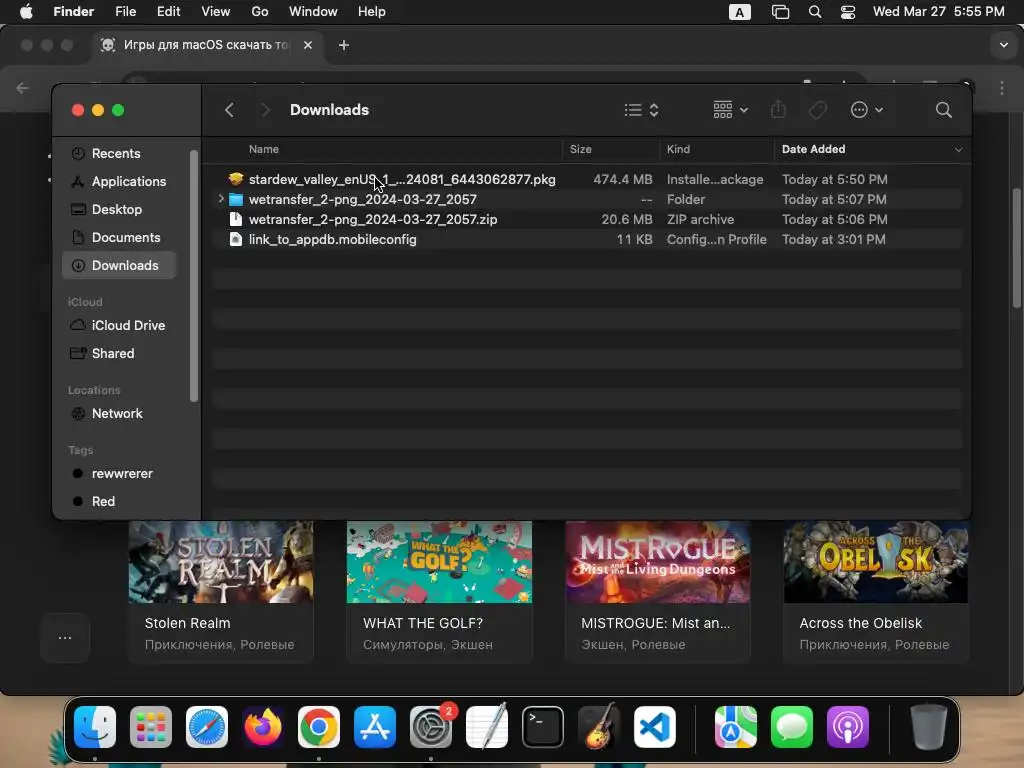This screenshot has height=768, width=1024.
Task: Open WHAT THE GOLF? game thumbnail
Action: pyautogui.click(x=439, y=562)
